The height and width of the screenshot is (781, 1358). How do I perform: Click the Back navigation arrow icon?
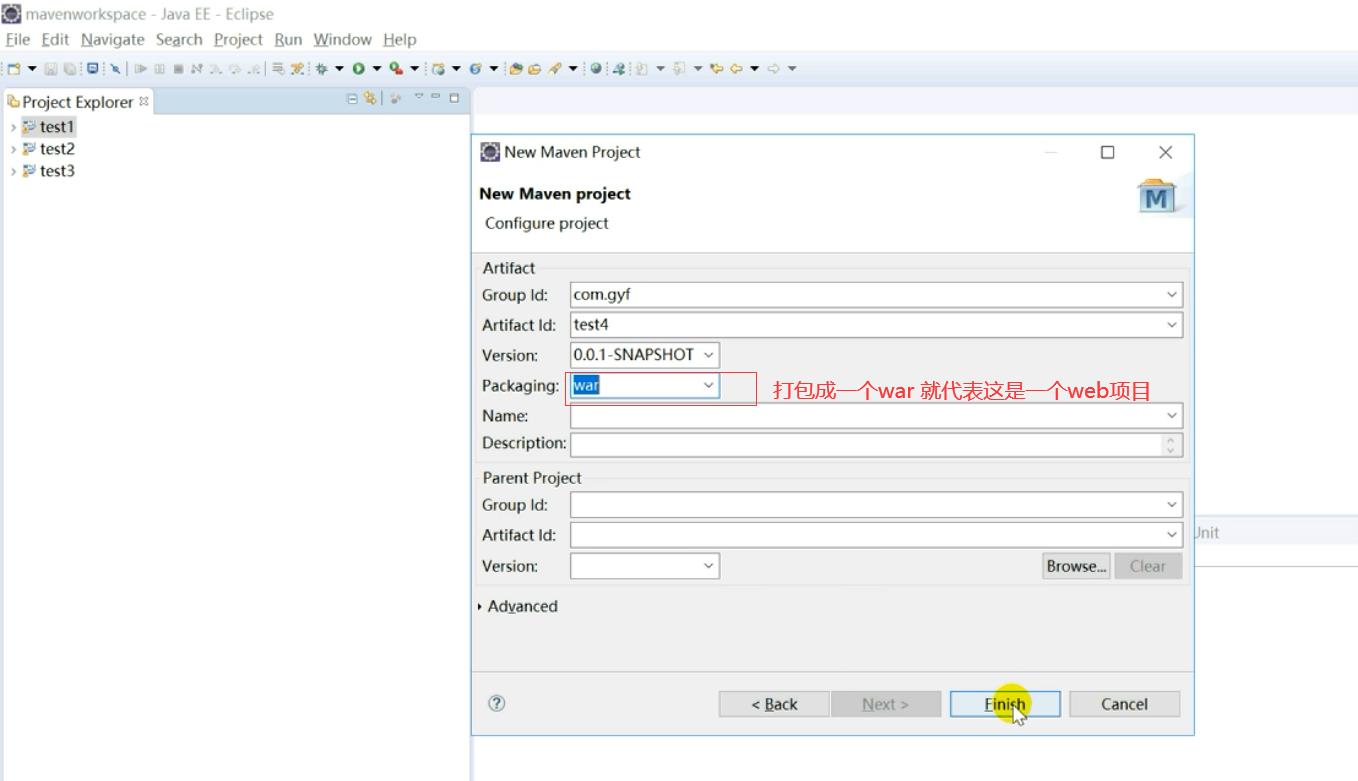[x=736, y=69]
